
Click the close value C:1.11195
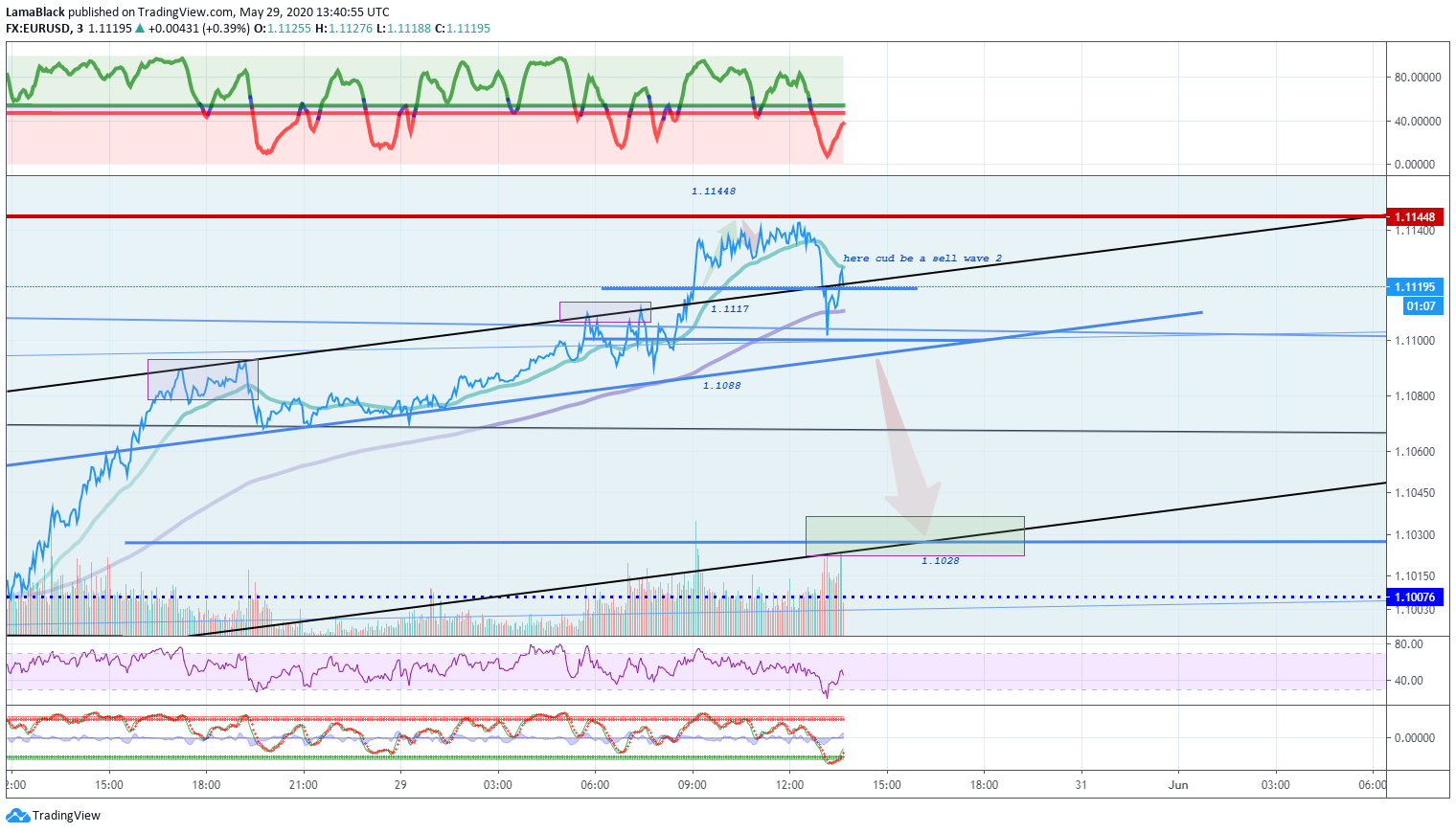(x=463, y=29)
